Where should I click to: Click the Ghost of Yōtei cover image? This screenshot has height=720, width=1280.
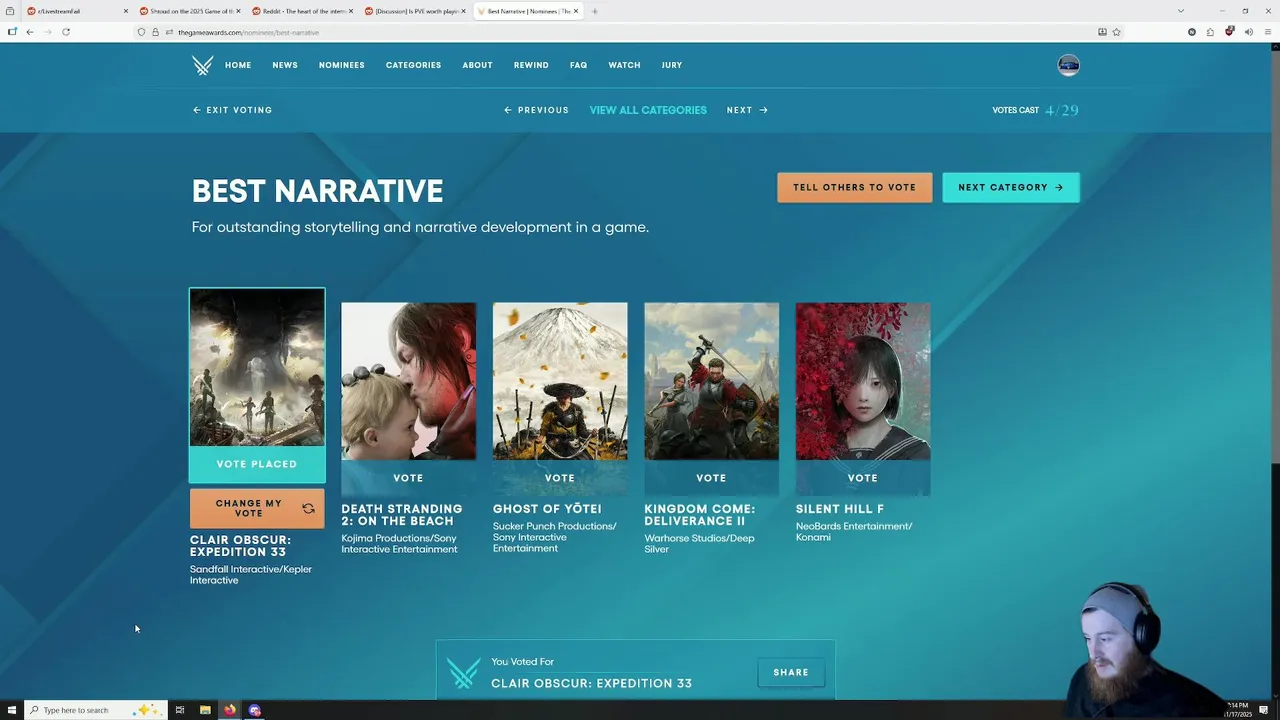pos(560,381)
